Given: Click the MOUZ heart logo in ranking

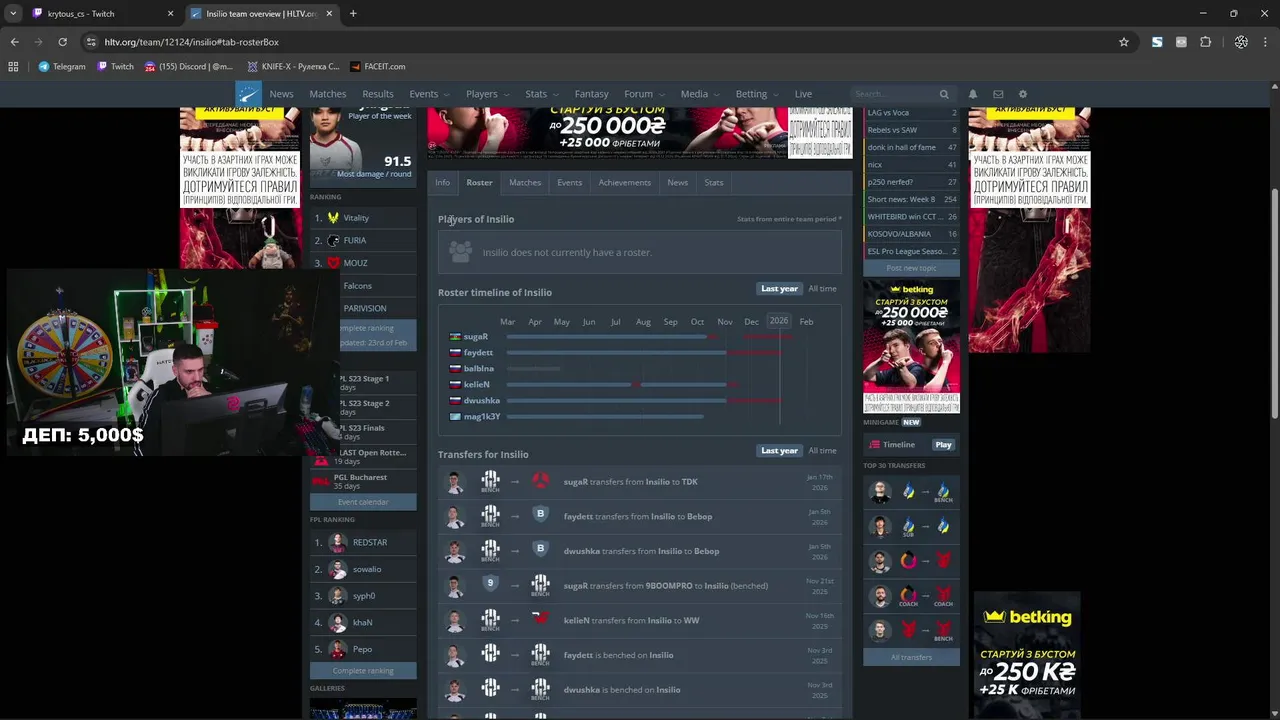Looking at the screenshot, I should pyautogui.click(x=333, y=263).
